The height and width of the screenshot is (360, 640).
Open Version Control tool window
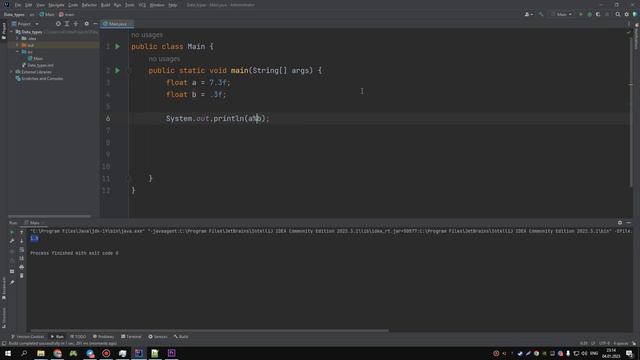pos(27,337)
